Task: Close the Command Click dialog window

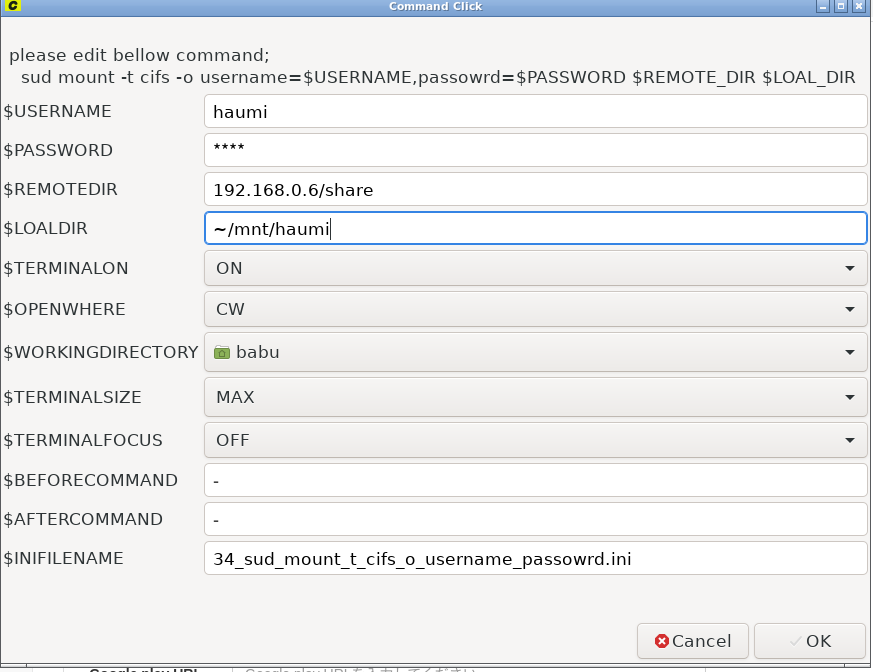Action: pos(858,7)
